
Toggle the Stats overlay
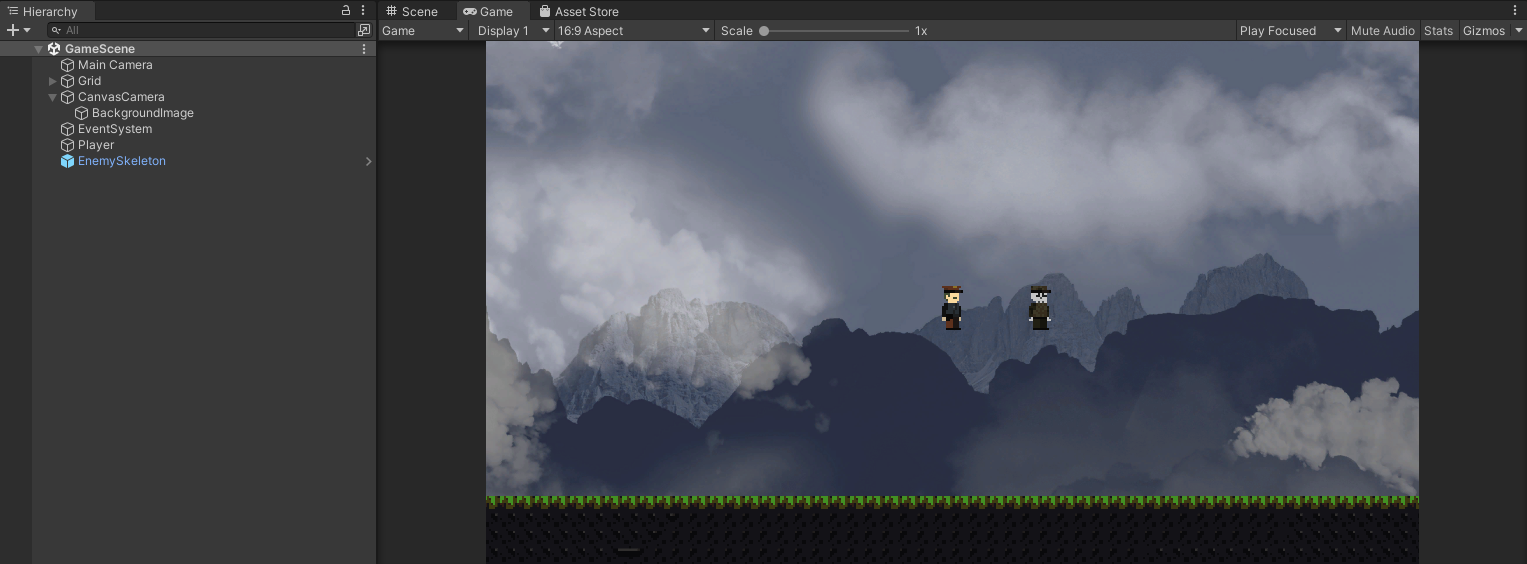pos(1438,30)
